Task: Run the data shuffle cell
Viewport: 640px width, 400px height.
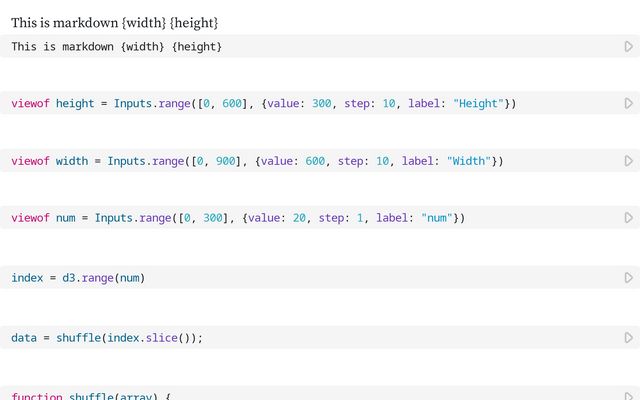Action: pos(629,338)
